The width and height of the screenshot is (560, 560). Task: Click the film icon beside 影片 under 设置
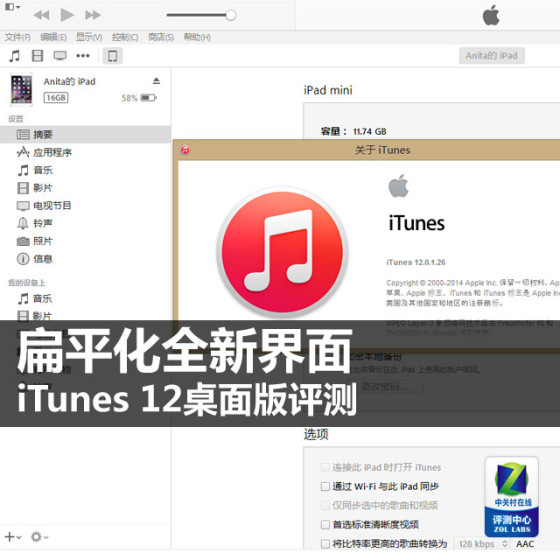click(23, 188)
